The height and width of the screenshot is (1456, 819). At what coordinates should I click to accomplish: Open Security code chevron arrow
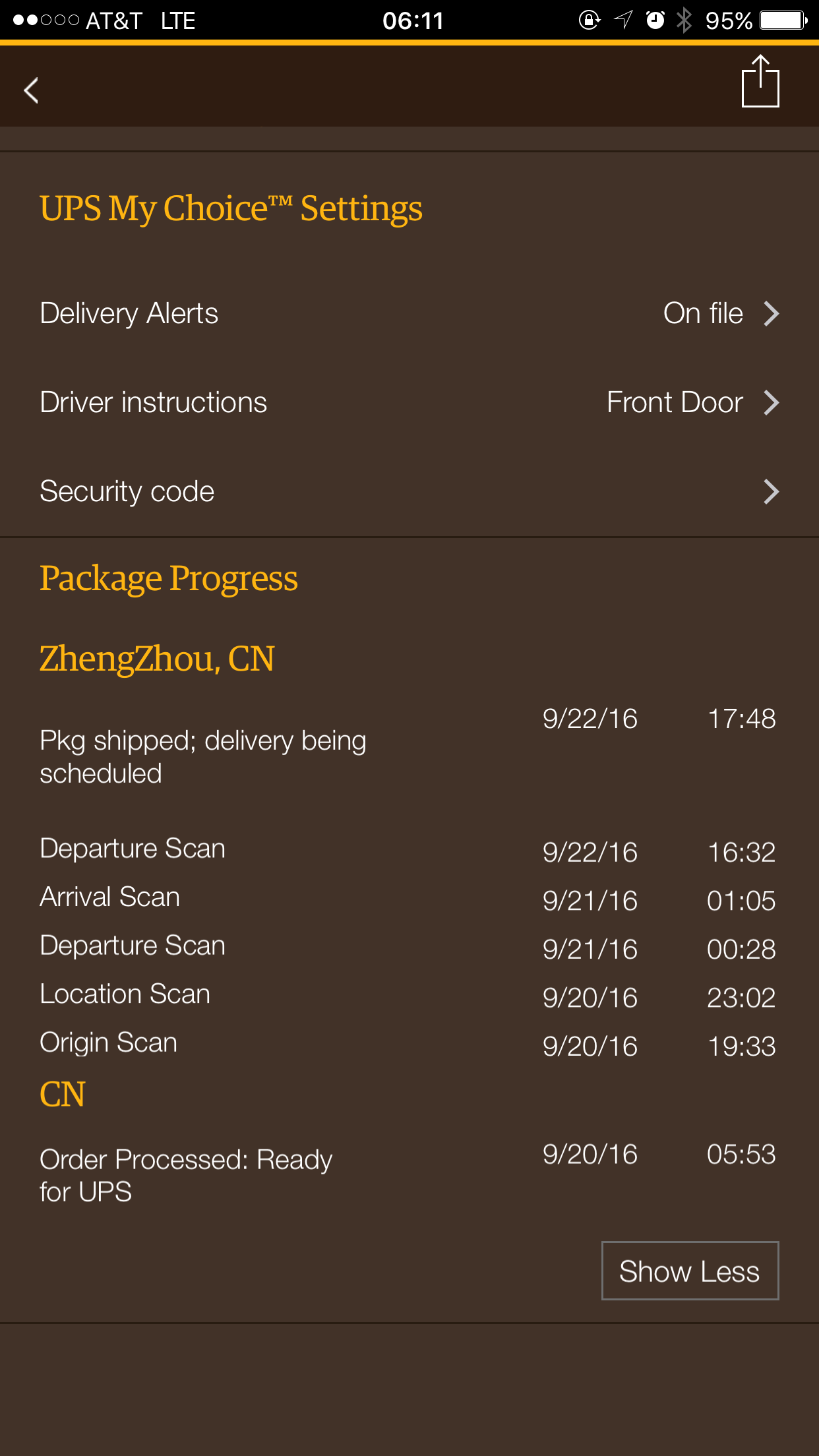tap(771, 492)
